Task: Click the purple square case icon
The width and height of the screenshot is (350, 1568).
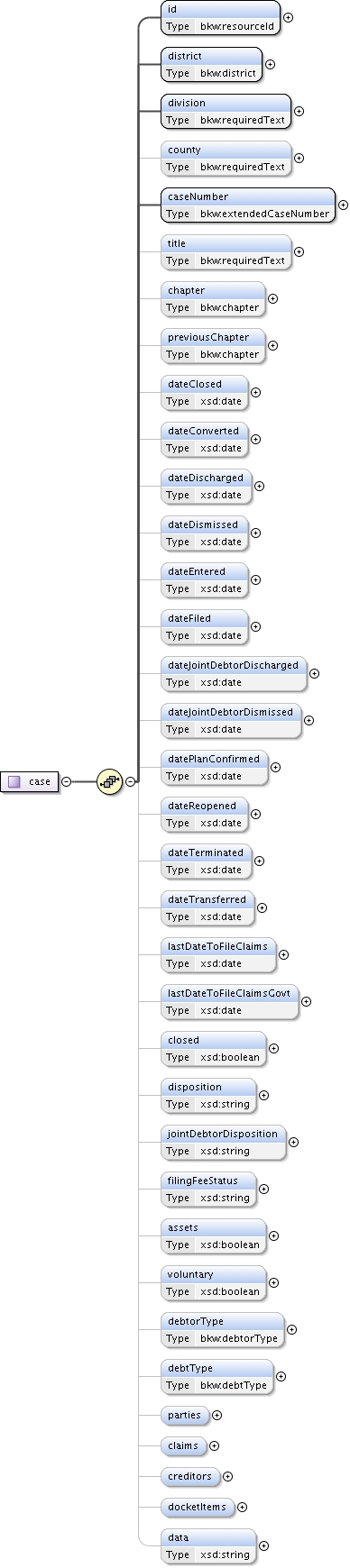Action: coord(14,781)
